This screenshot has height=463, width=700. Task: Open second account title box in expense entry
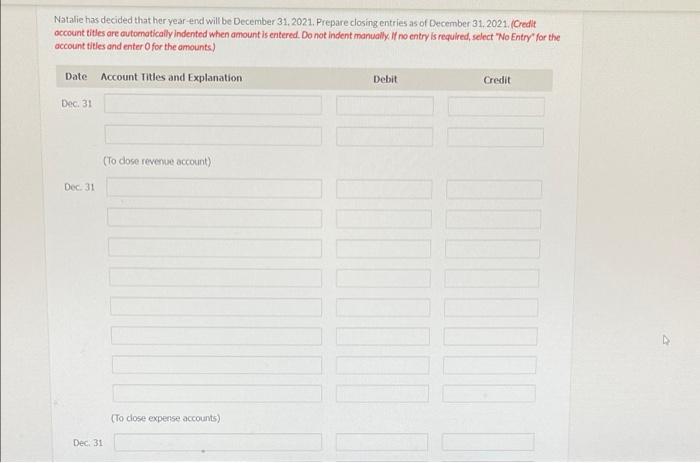pos(214,218)
